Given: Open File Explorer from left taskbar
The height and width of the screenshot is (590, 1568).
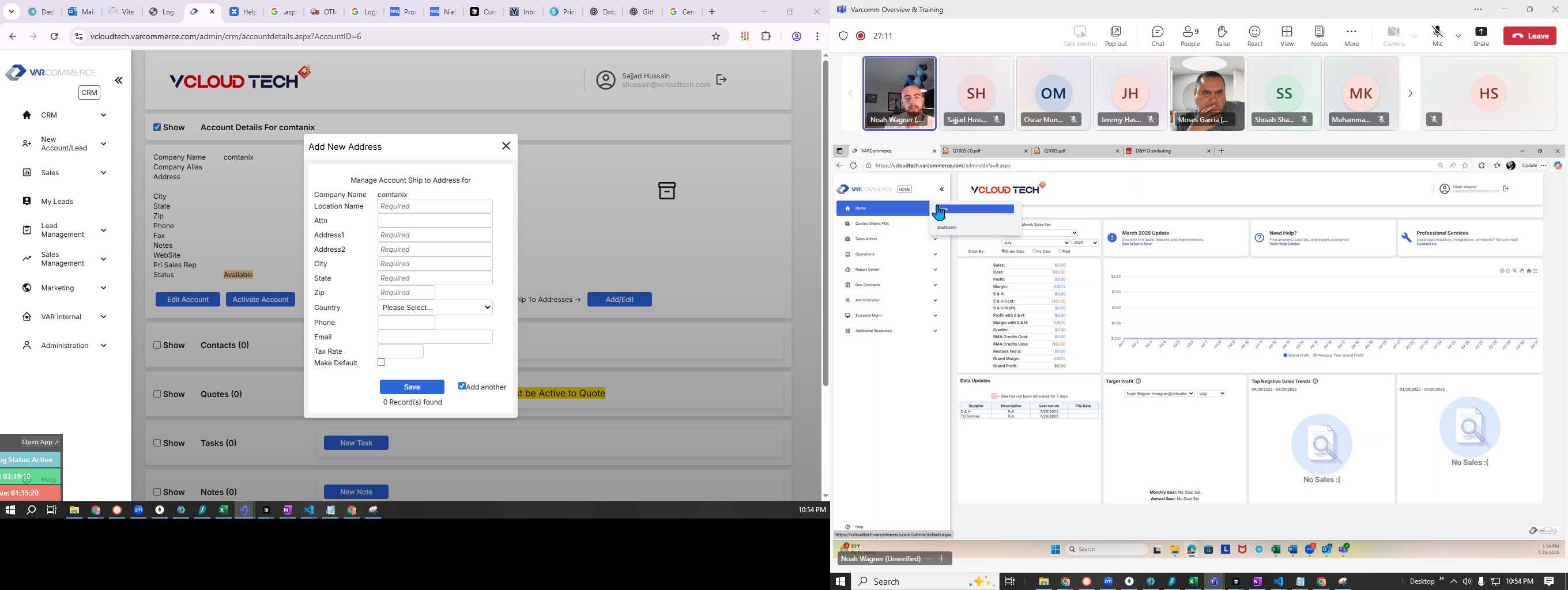Looking at the screenshot, I should [x=74, y=510].
